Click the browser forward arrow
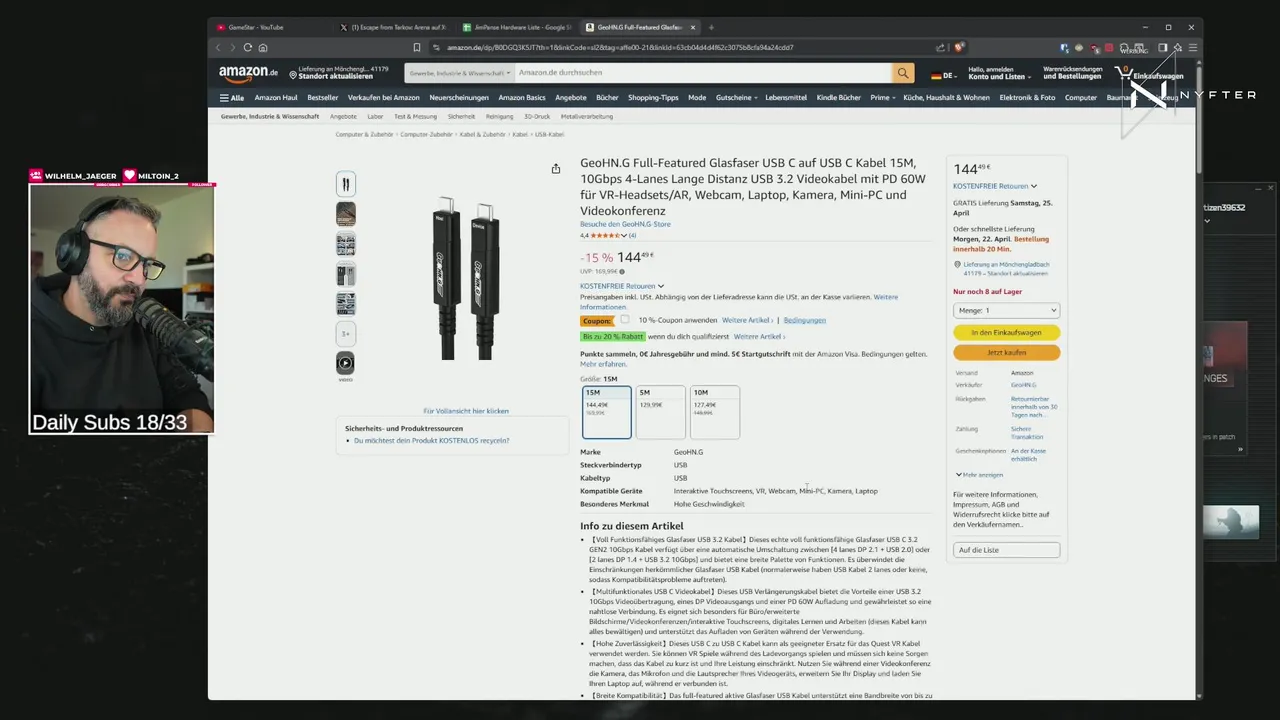This screenshot has width=1280, height=720. 233,47
